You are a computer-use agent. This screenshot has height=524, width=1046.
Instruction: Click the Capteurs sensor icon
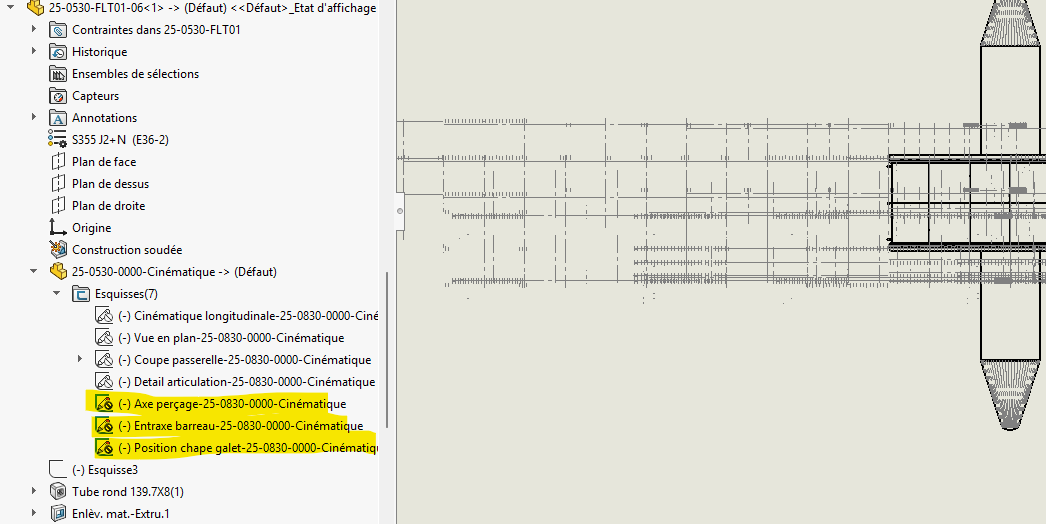(x=58, y=96)
